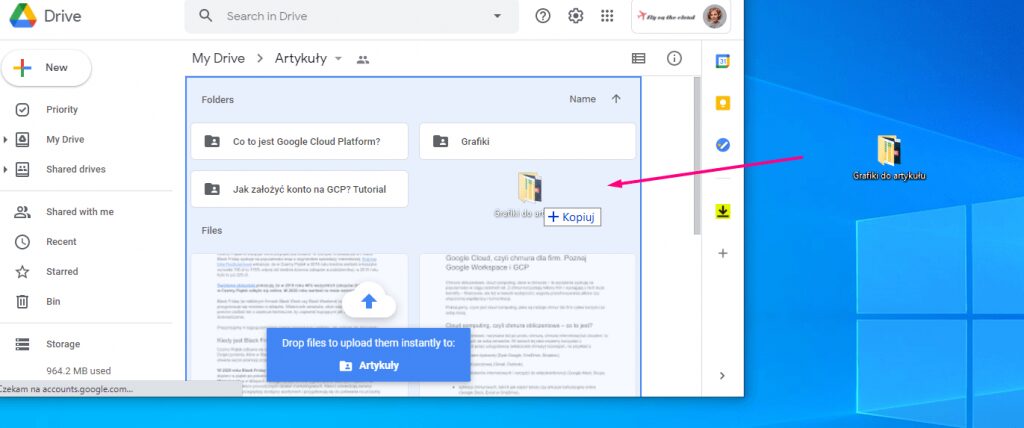This screenshot has width=1024, height=428.
Task: Open Google Keep side panel icon
Action: tap(722, 103)
